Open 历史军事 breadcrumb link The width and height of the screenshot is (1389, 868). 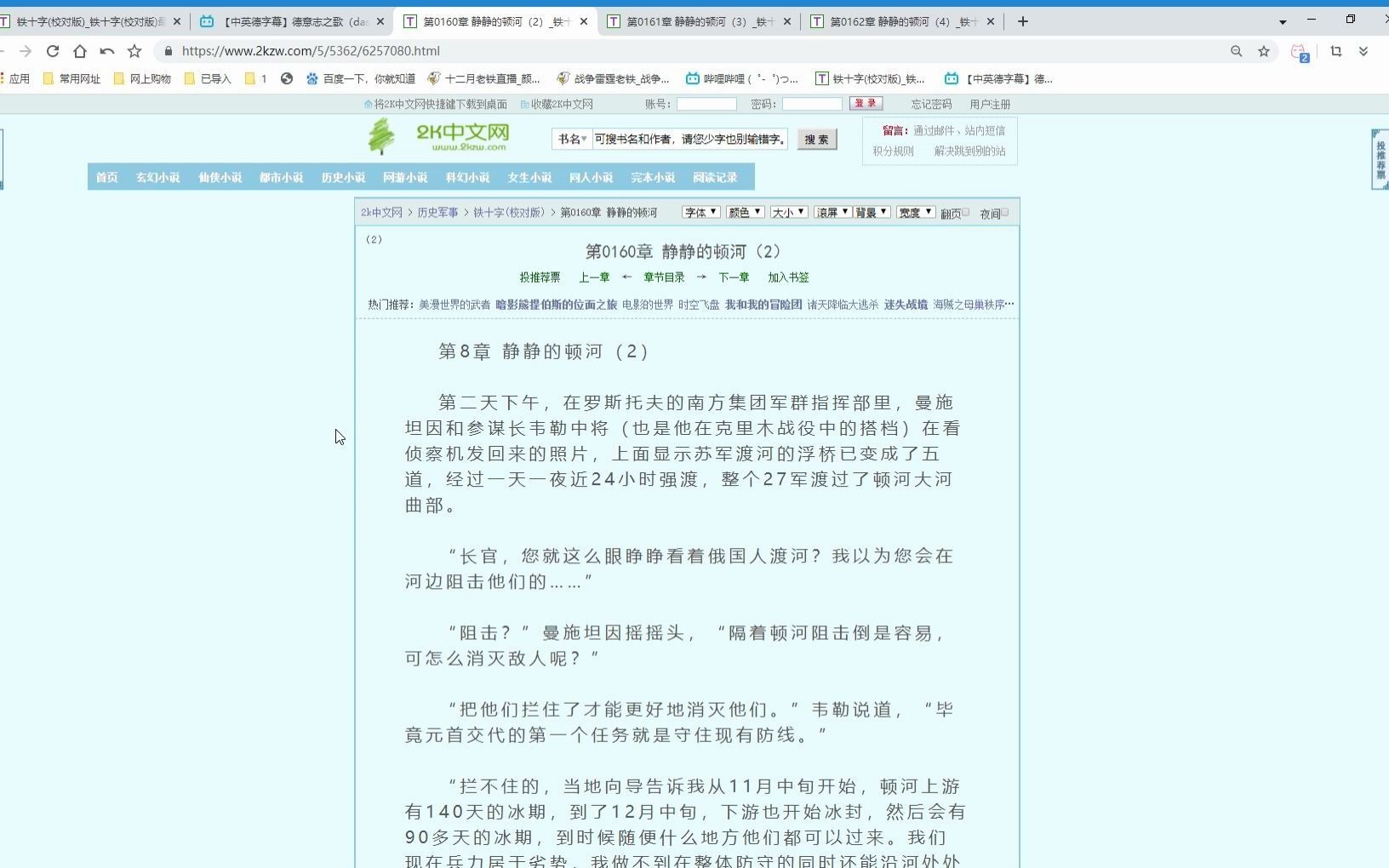tap(437, 212)
